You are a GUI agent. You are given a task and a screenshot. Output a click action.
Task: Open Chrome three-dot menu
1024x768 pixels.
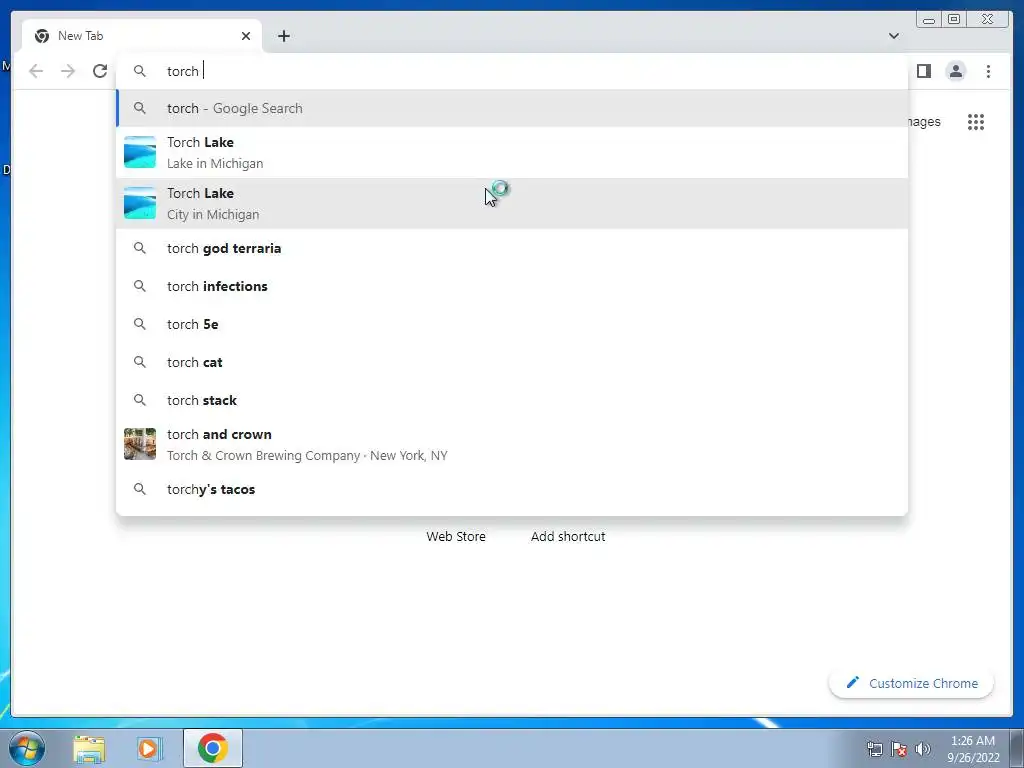click(988, 71)
